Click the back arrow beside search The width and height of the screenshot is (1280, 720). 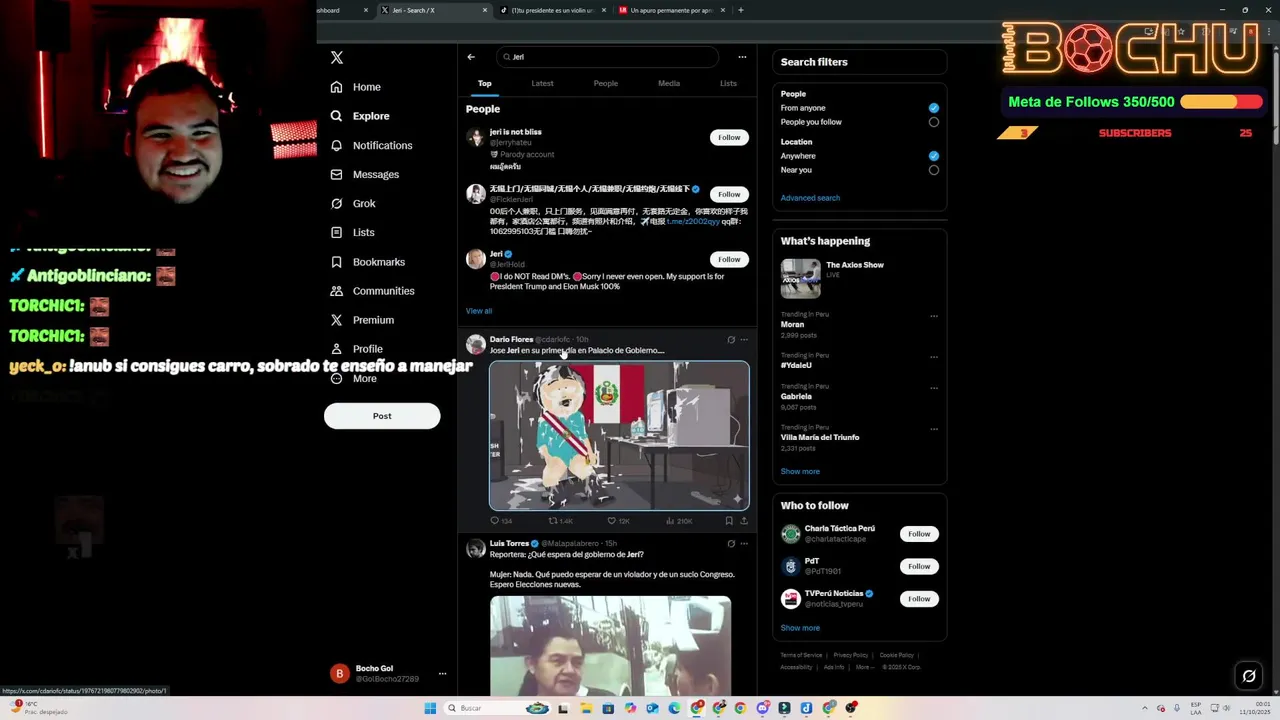tap(471, 57)
